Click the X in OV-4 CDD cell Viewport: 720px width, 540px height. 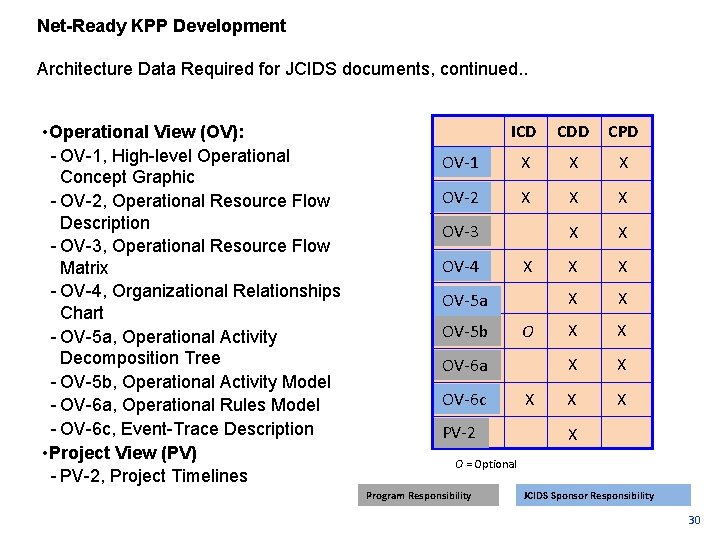573,266
